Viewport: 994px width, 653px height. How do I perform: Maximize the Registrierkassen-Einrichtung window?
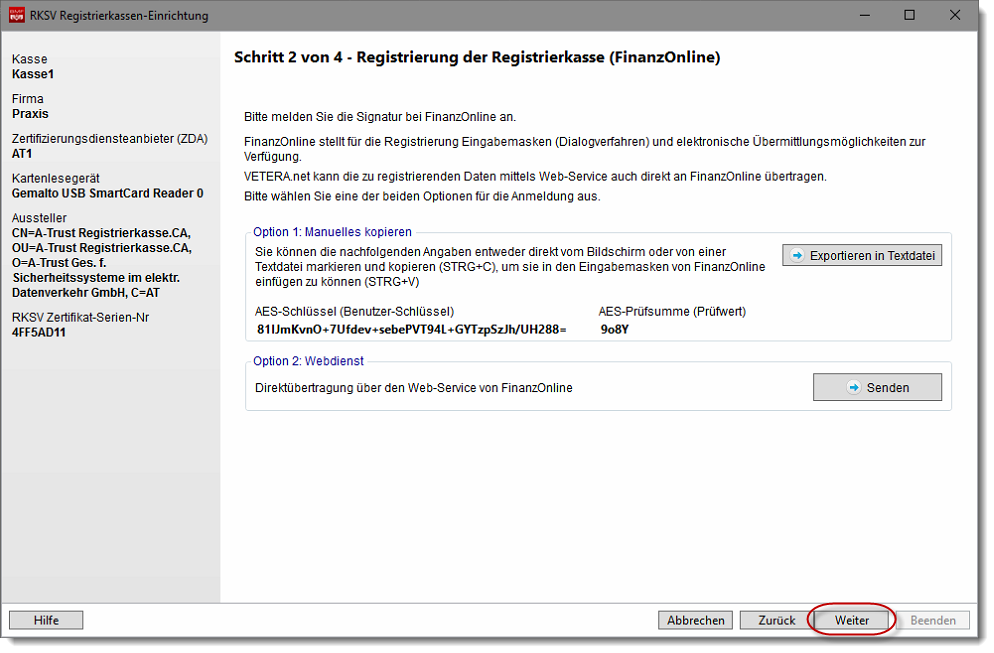909,16
